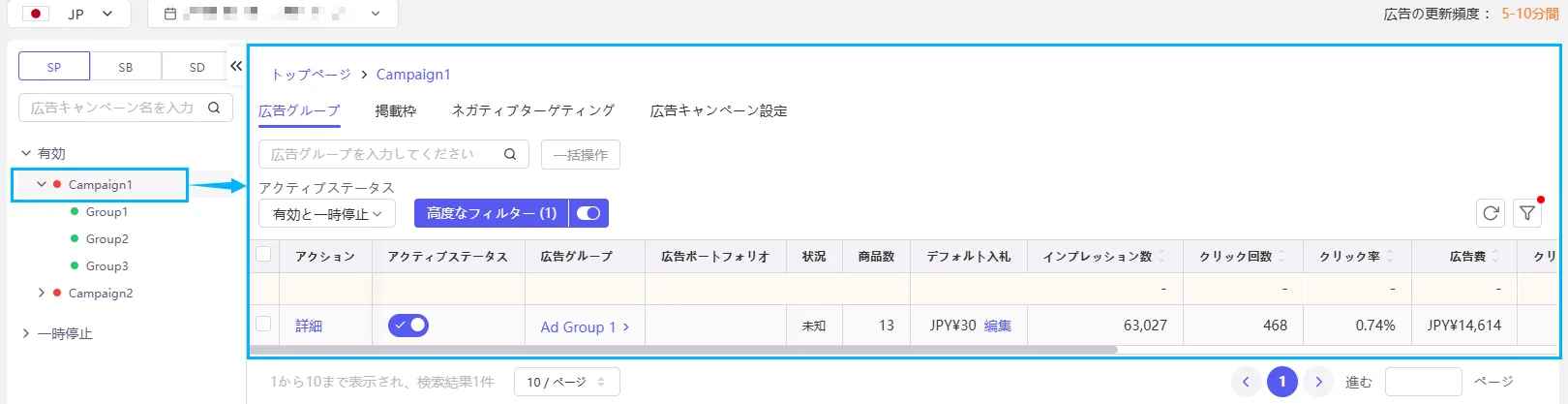Click the 一括操作 button
The width and height of the screenshot is (1568, 404).
581,155
